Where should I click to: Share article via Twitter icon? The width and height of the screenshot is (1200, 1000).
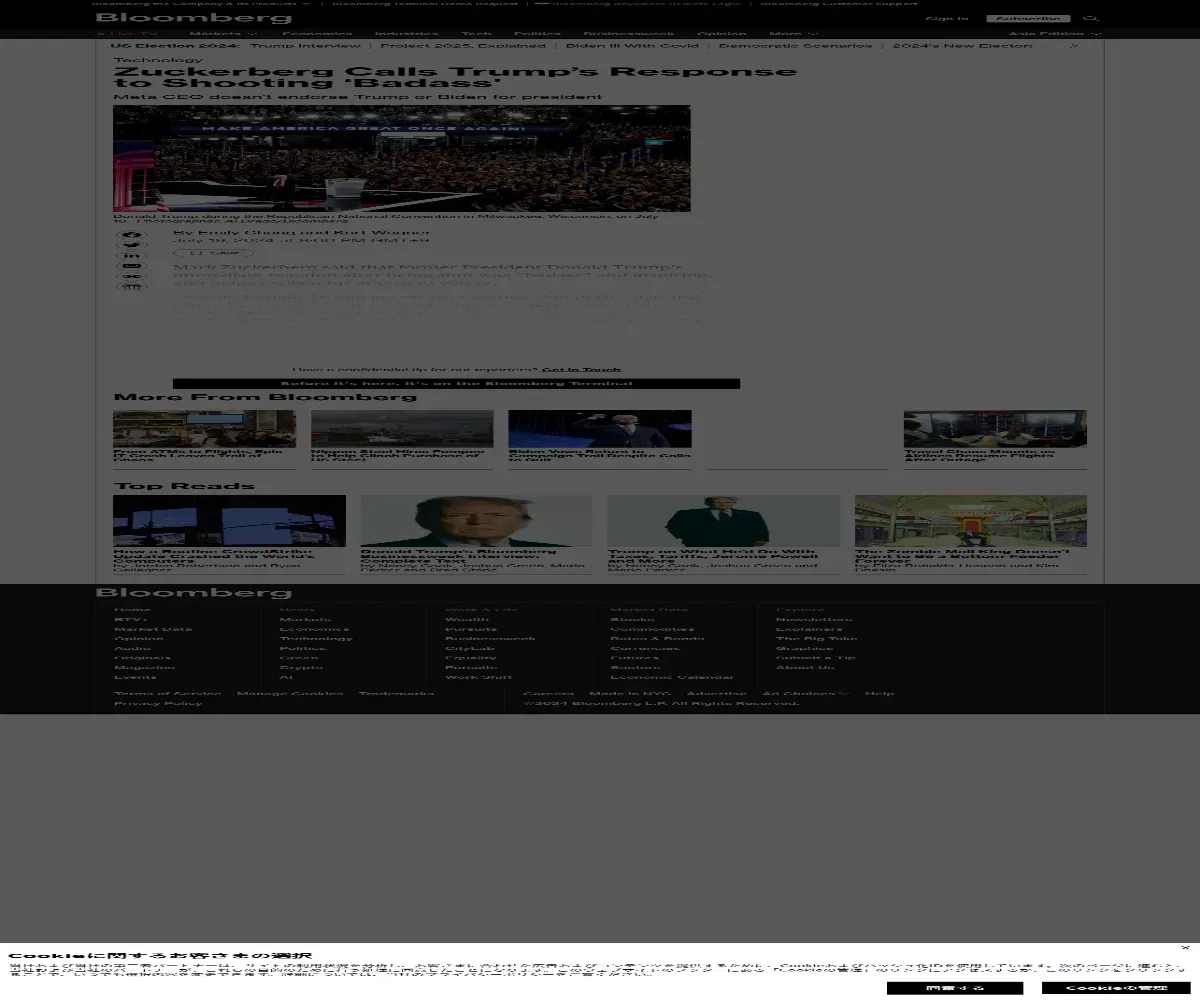pos(132,246)
